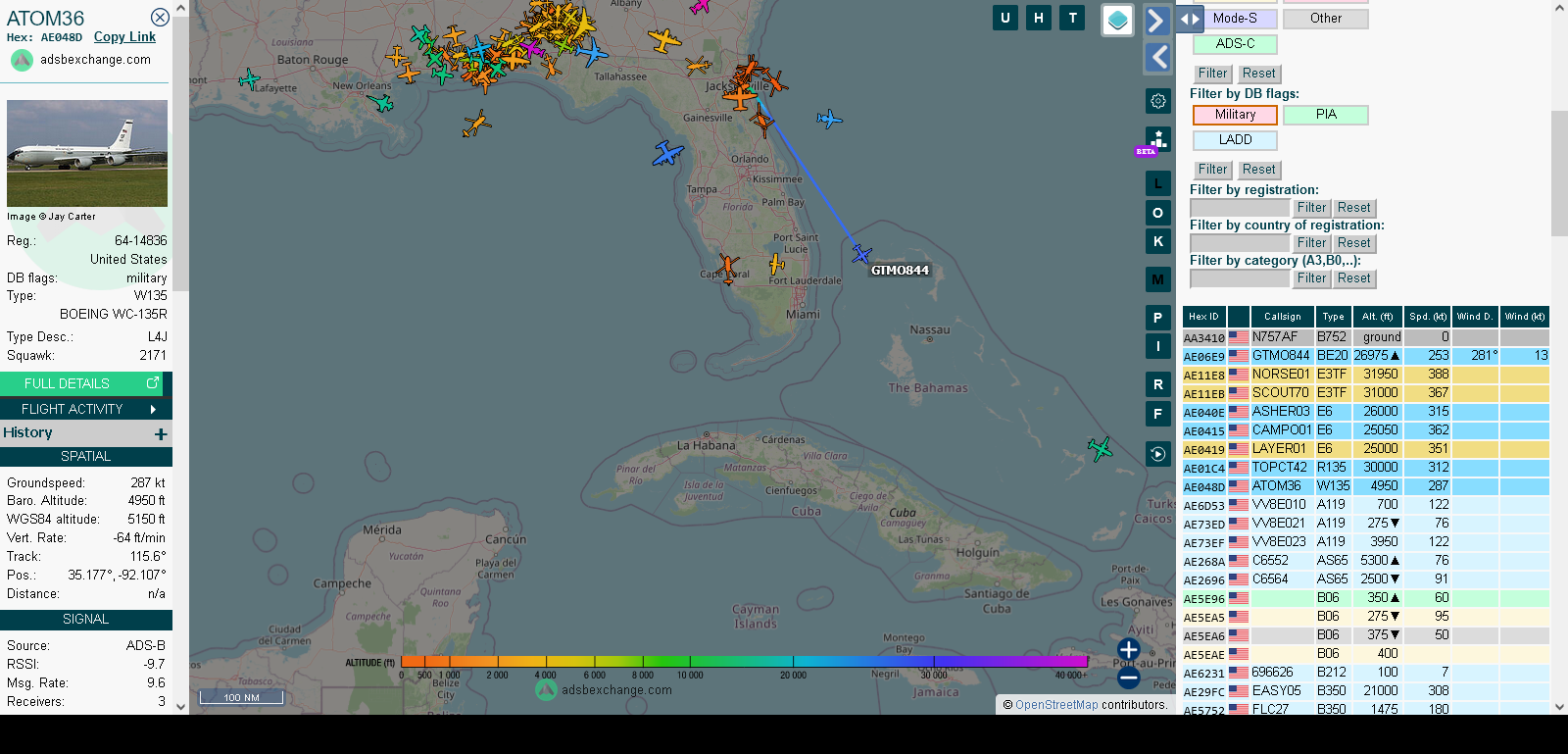
Task: Click the WC-135 aircraft photo thumbnail
Action: [87, 153]
